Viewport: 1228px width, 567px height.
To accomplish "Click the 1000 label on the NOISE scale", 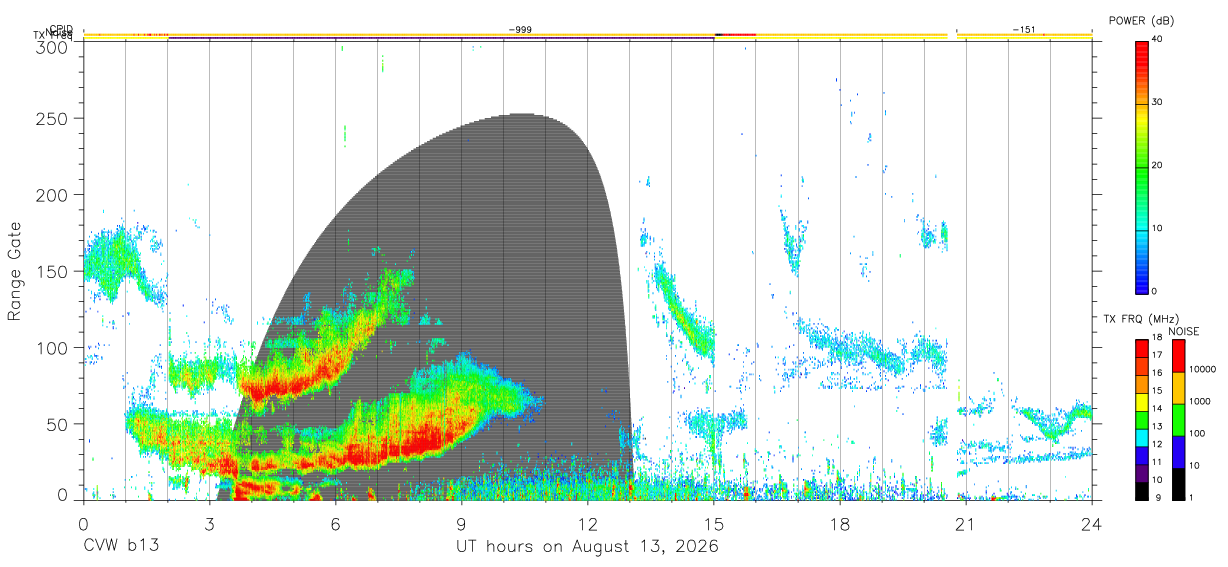I will [1201, 401].
